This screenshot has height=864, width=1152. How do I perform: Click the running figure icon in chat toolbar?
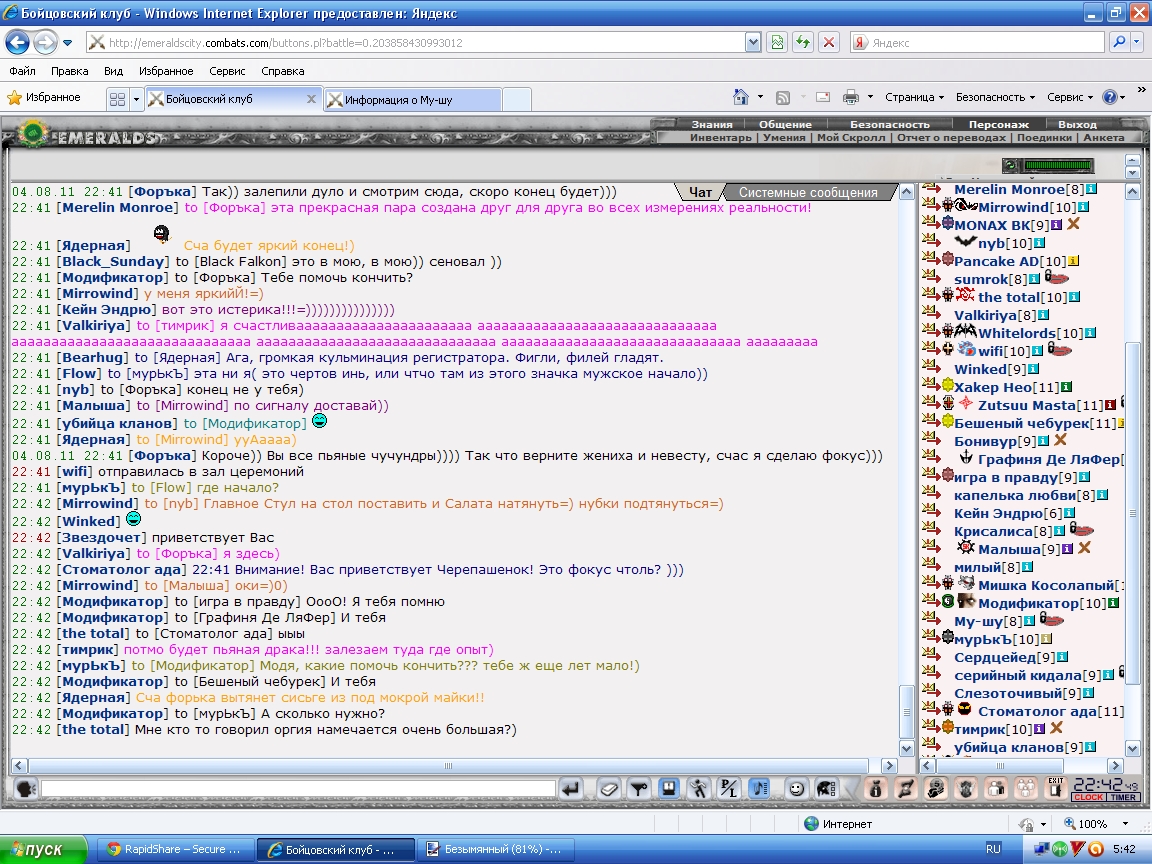(x=698, y=789)
